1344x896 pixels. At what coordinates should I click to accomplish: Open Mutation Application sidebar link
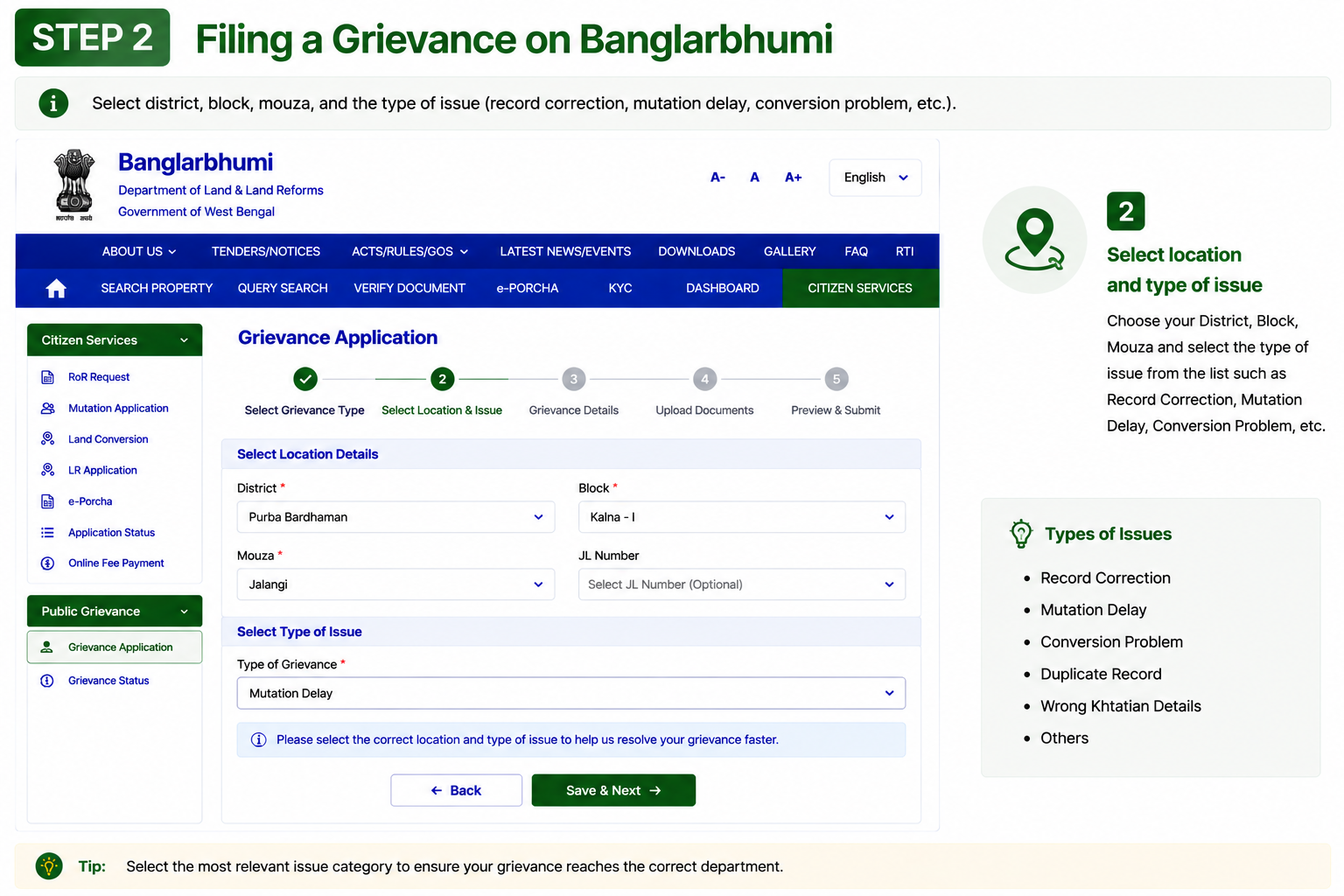pos(118,409)
